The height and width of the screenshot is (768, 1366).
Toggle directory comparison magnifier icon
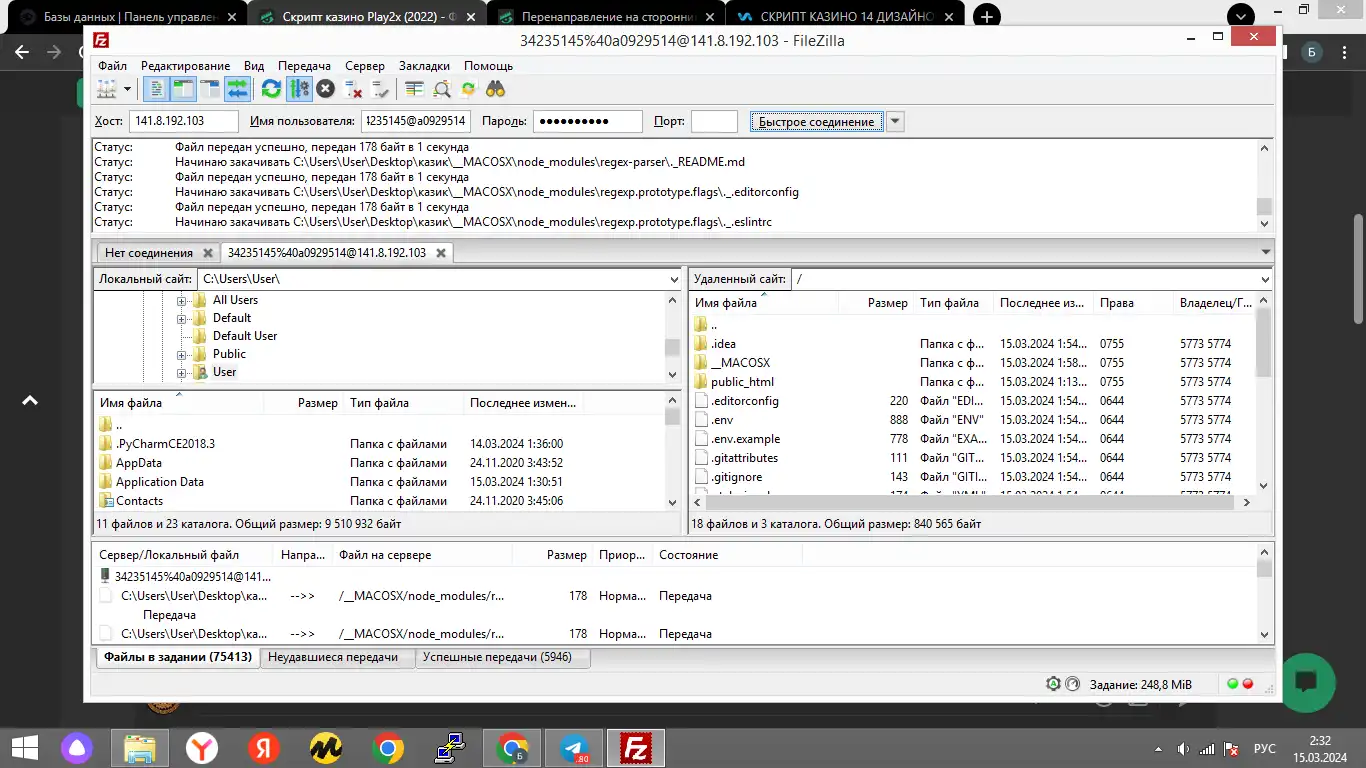point(441,89)
